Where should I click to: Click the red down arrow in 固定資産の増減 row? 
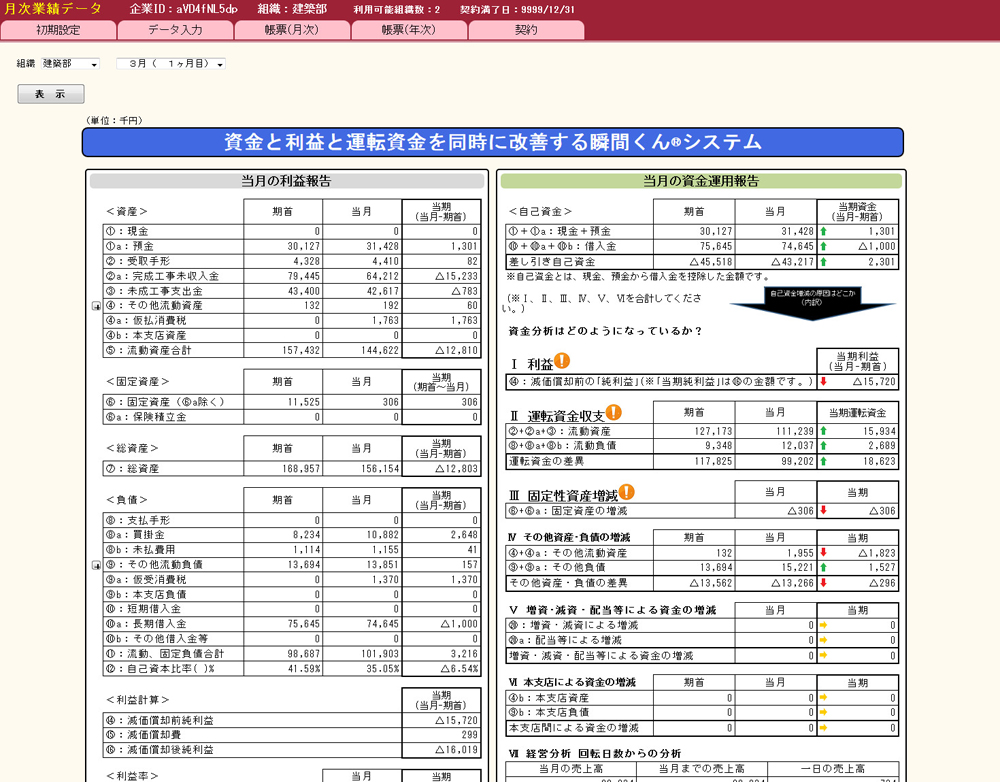pyautogui.click(x=823, y=511)
